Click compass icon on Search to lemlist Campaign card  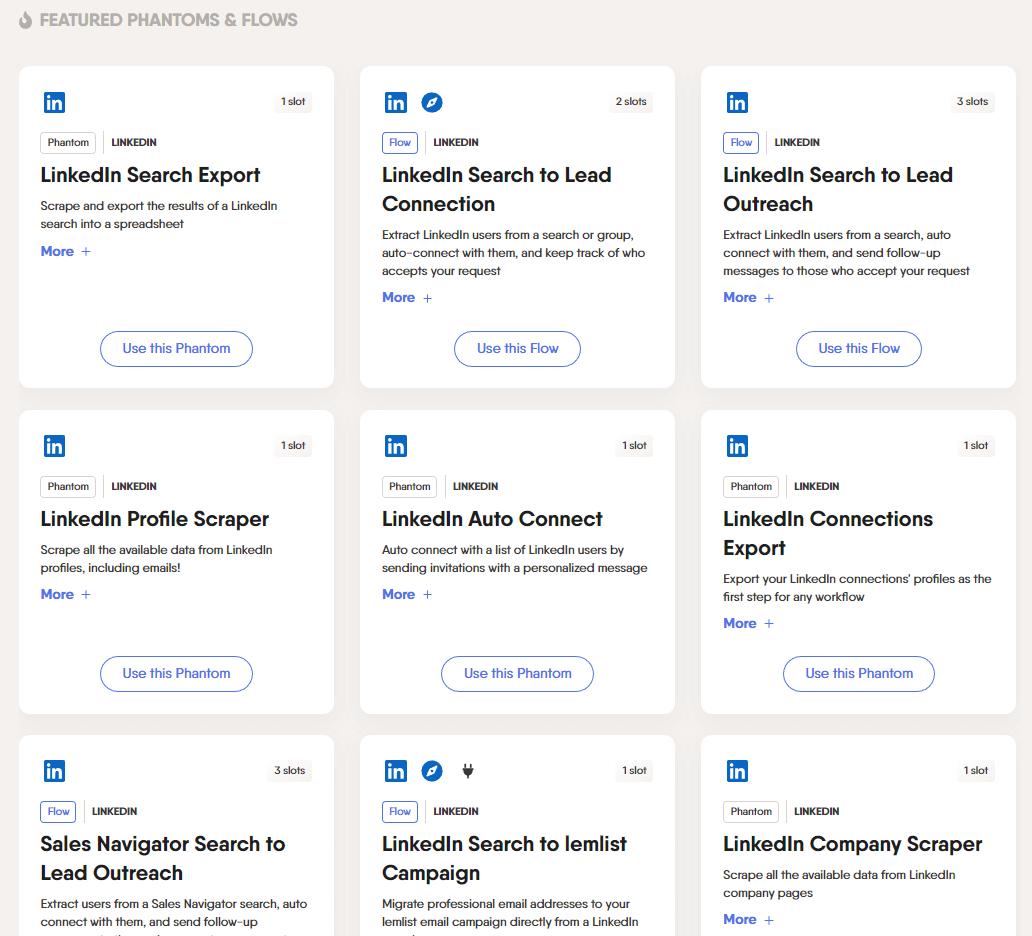tap(432, 771)
